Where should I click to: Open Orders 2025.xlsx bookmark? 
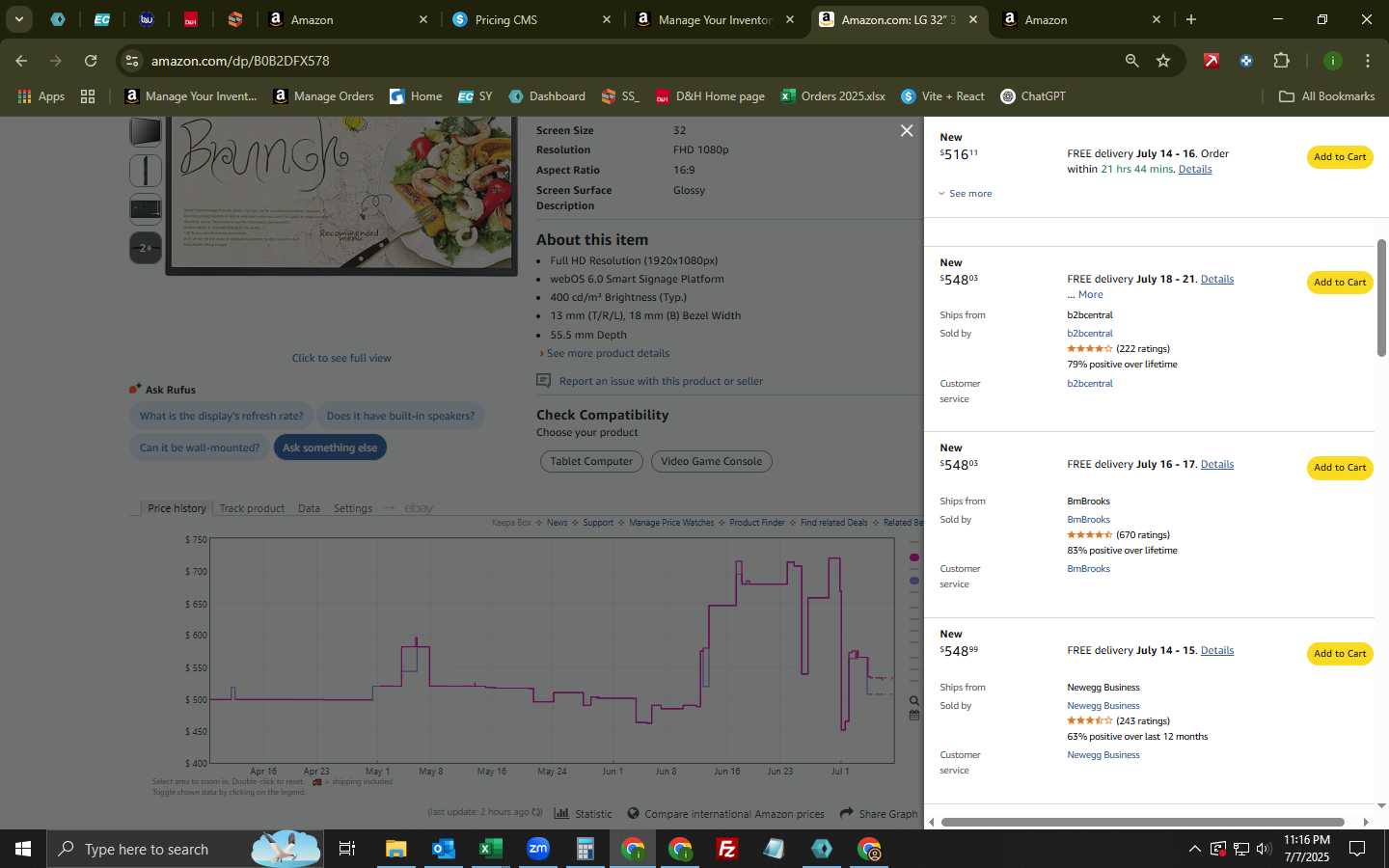(x=832, y=96)
